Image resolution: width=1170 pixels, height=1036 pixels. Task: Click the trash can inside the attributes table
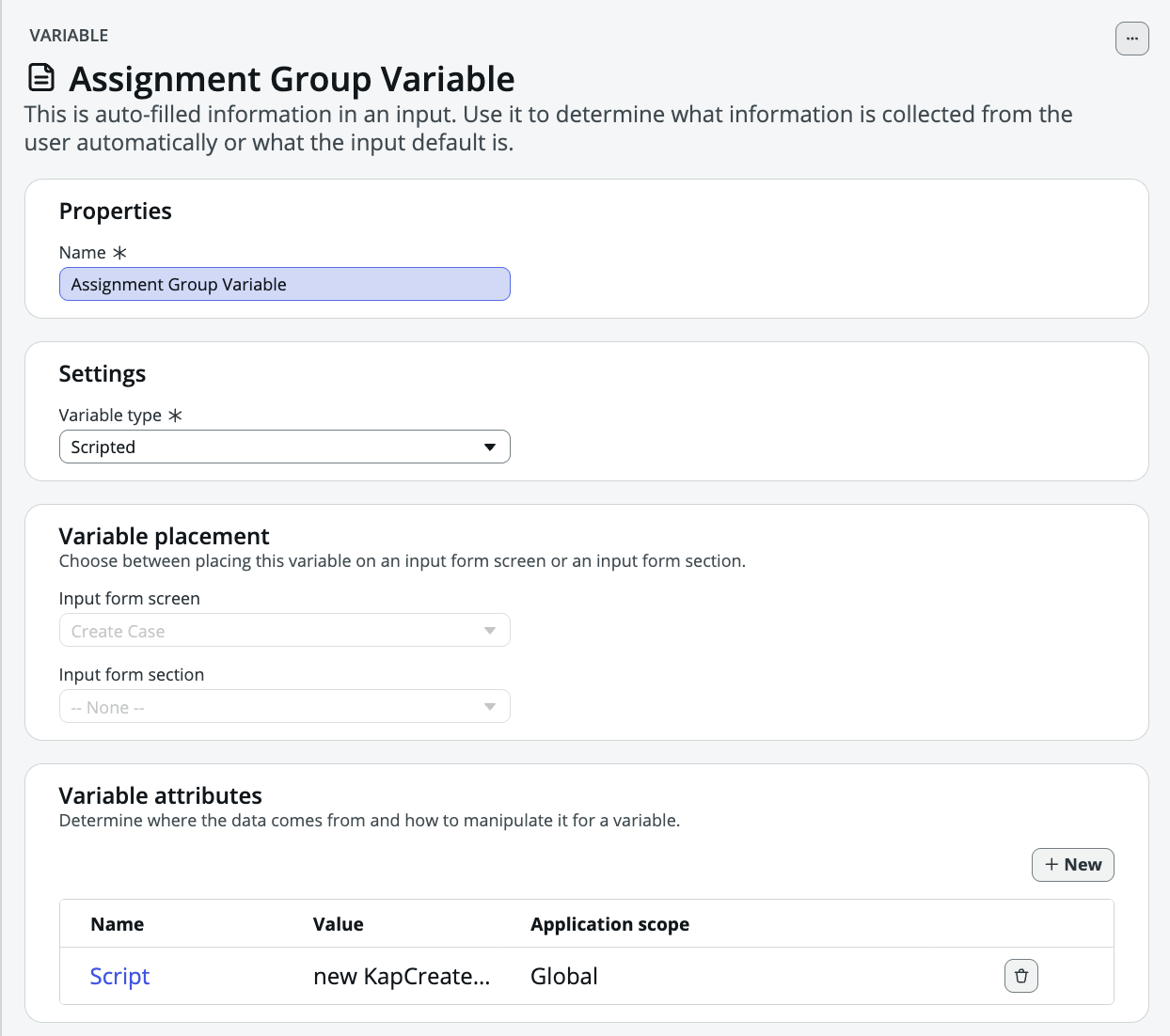tap(1020, 976)
